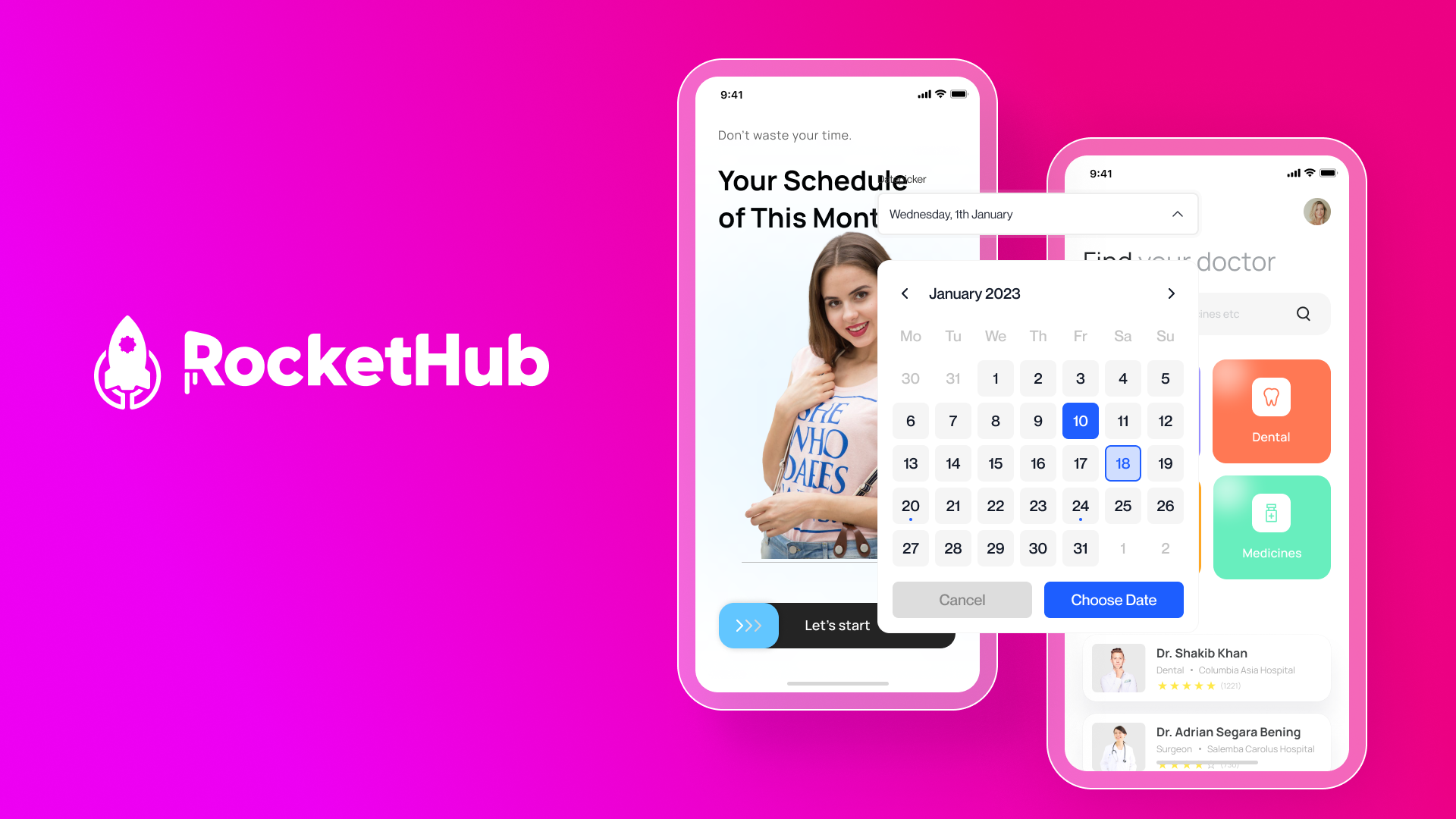Screen dimensions: 1456x819
Task: Select highlighted date 10 January
Action: pos(1080,420)
